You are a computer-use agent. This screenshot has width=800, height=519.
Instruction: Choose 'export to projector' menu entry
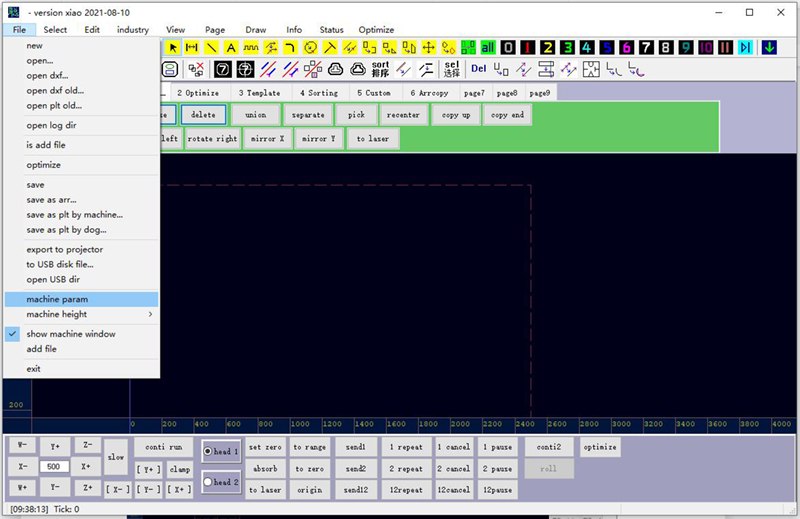(82, 250)
